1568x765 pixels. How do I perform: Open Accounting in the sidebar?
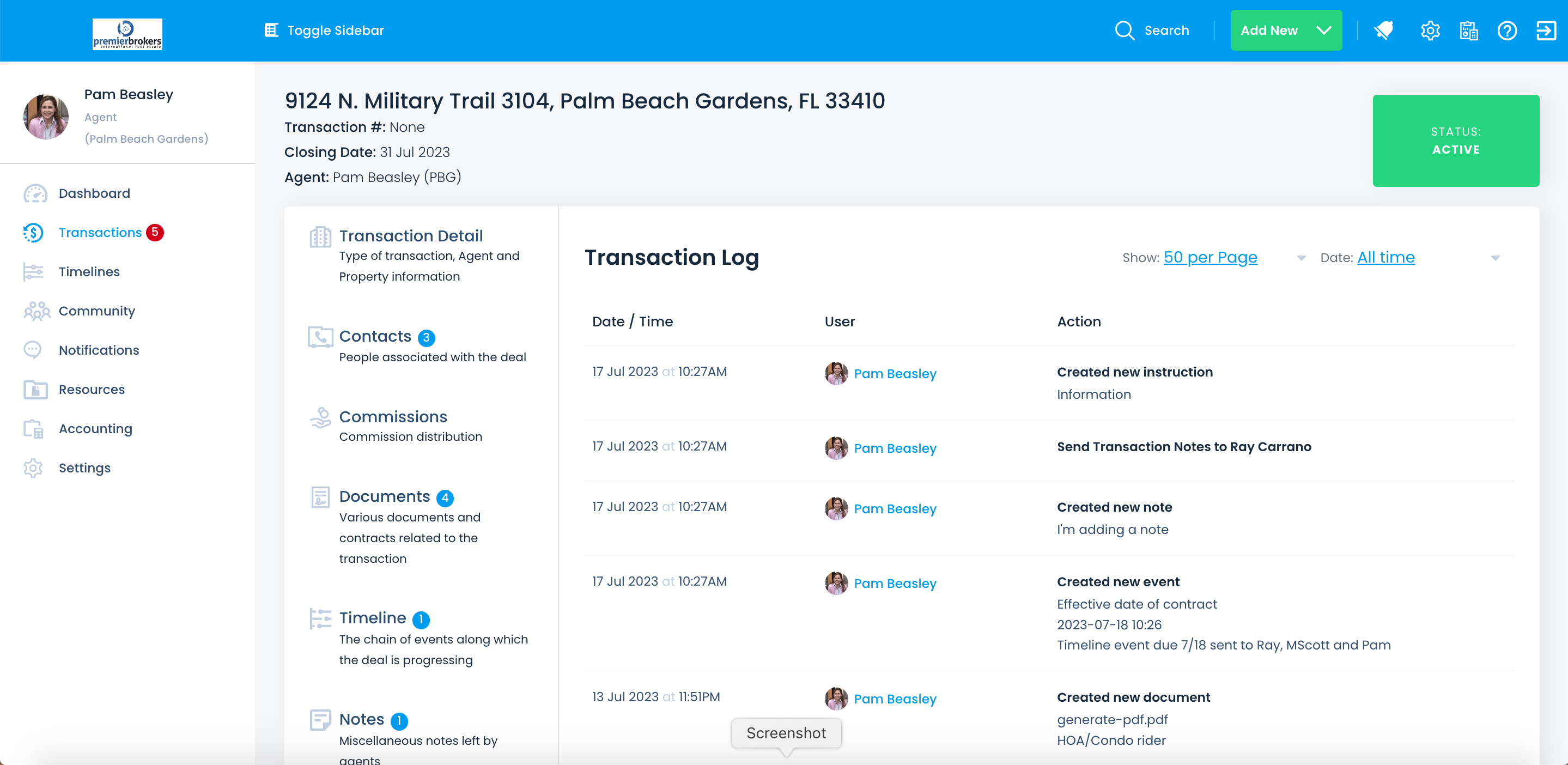tap(95, 429)
